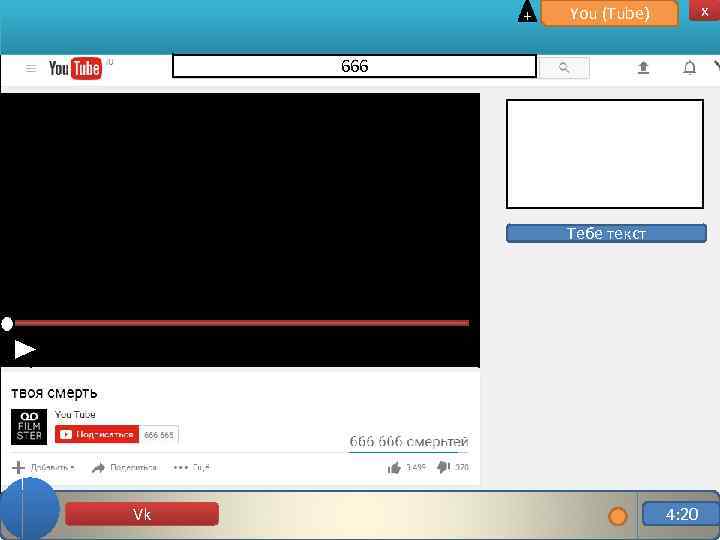
Task: Click the blue Тебе текст button
Action: [x=606, y=233]
